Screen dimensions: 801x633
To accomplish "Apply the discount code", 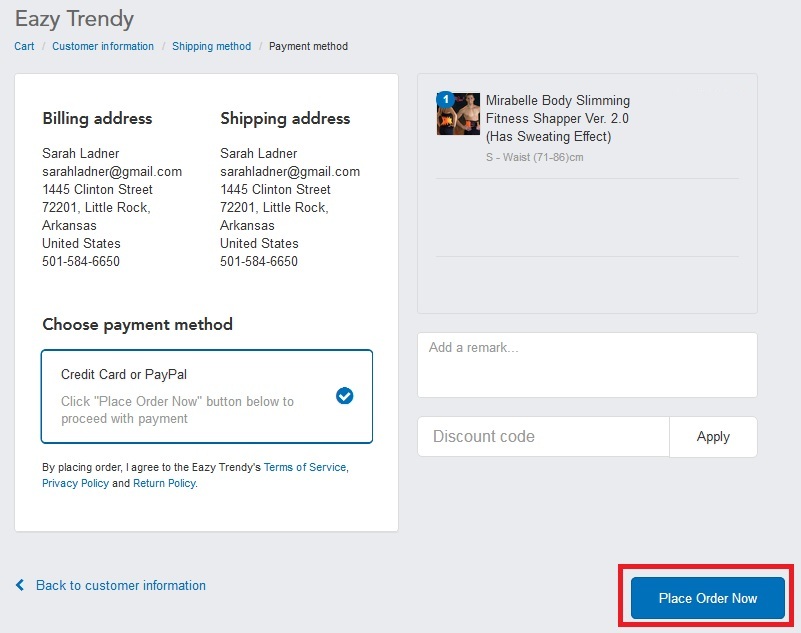I will point(713,437).
